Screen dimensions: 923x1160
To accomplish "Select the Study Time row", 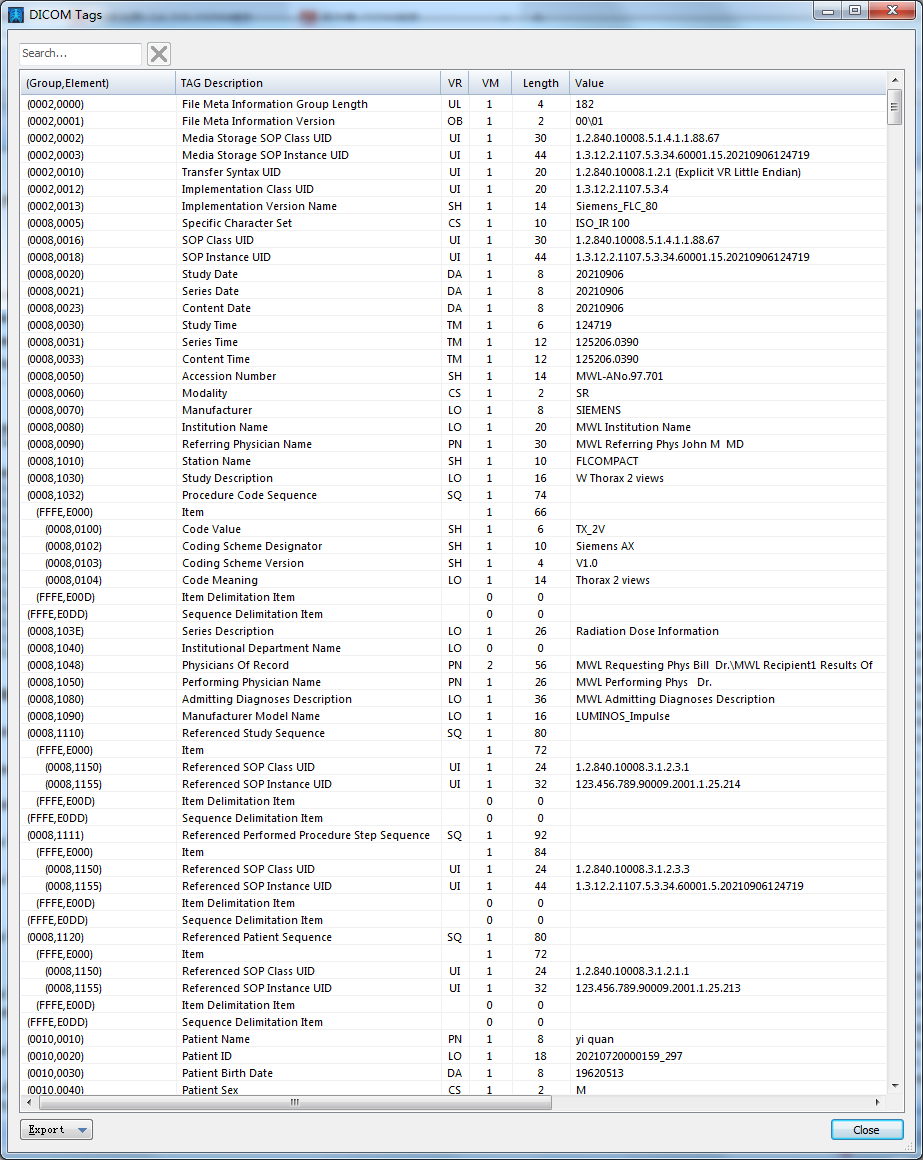I will (453, 326).
